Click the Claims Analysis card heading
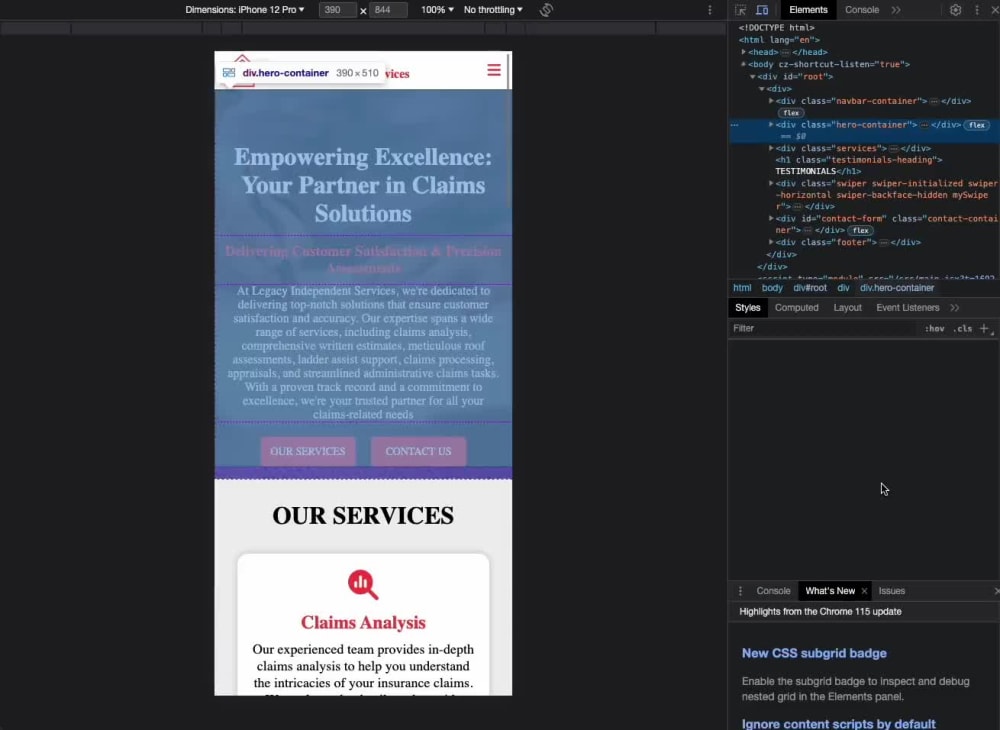This screenshot has width=1000, height=730. tap(363, 622)
